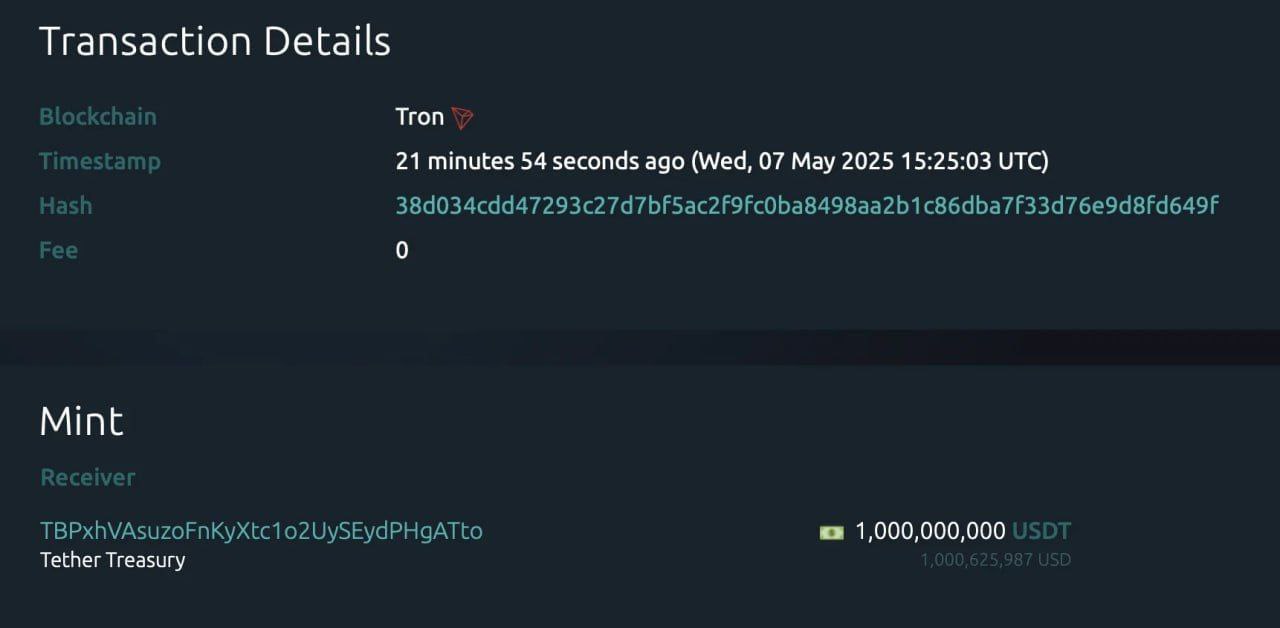The width and height of the screenshot is (1280, 628).
Task: Click the Blockchain field label
Action: (x=98, y=117)
